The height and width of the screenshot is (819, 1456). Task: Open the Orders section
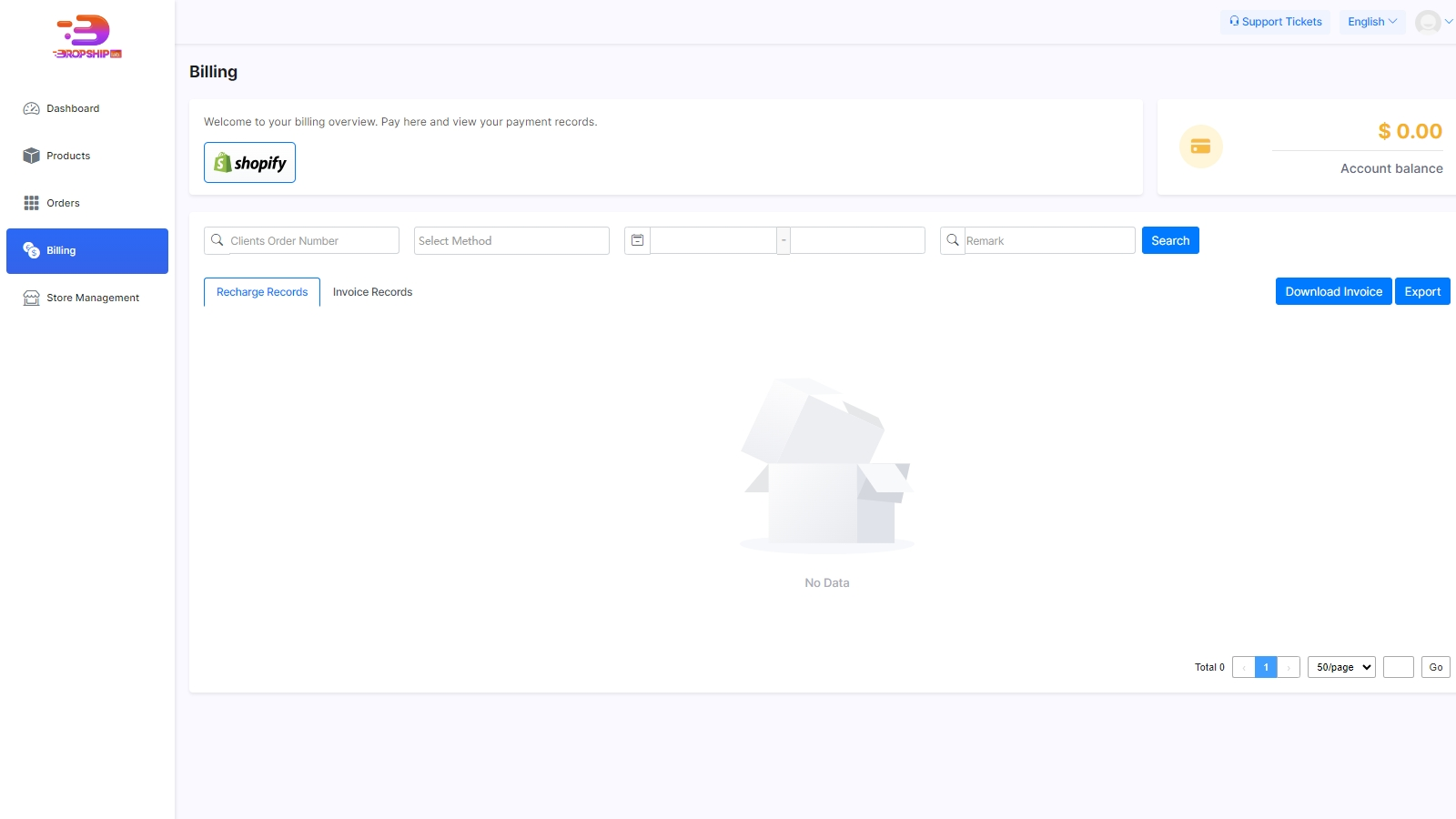tap(87, 203)
